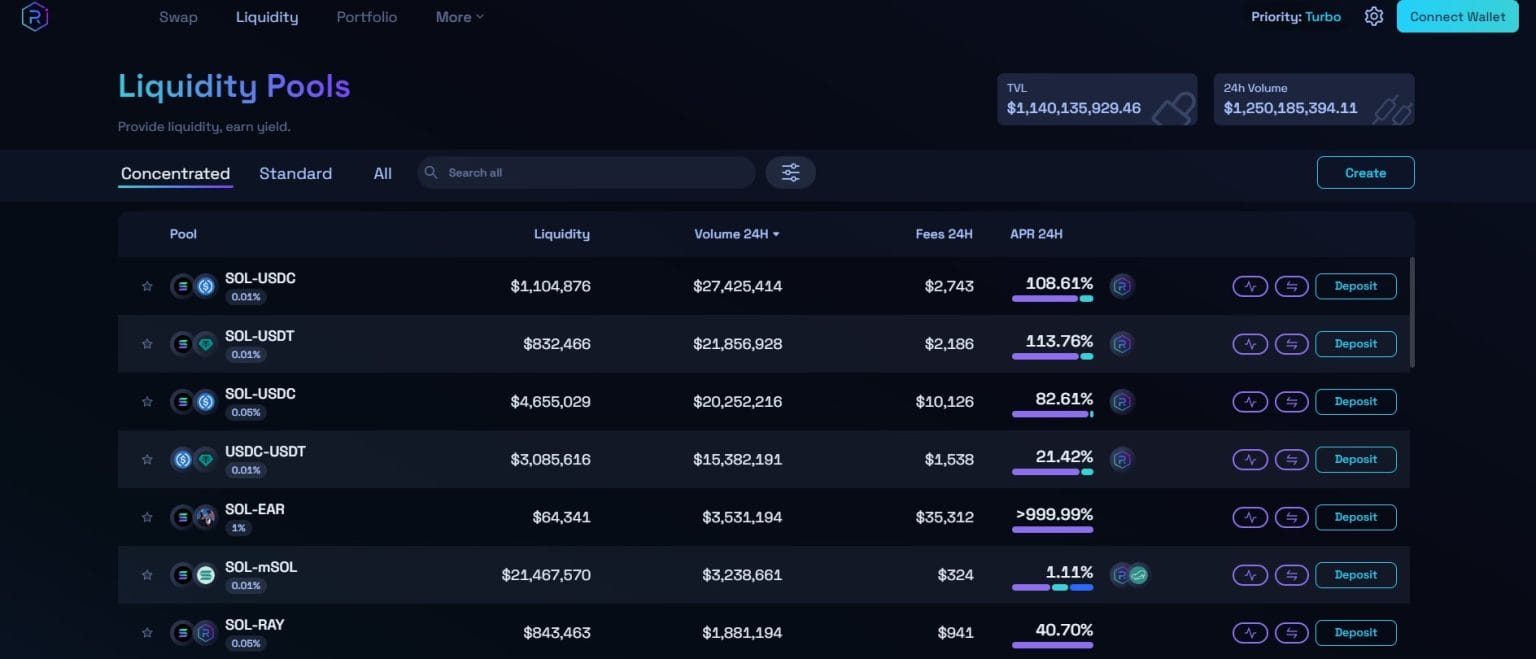Toggle the favorite star on SOL-mSOL
Image resolution: width=1536 pixels, height=659 pixels.
click(x=147, y=575)
